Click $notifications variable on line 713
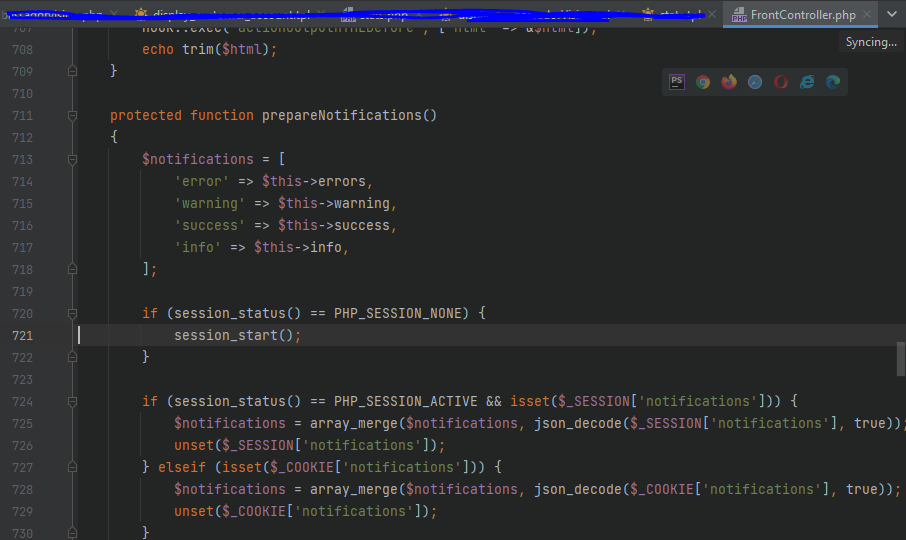 point(198,159)
